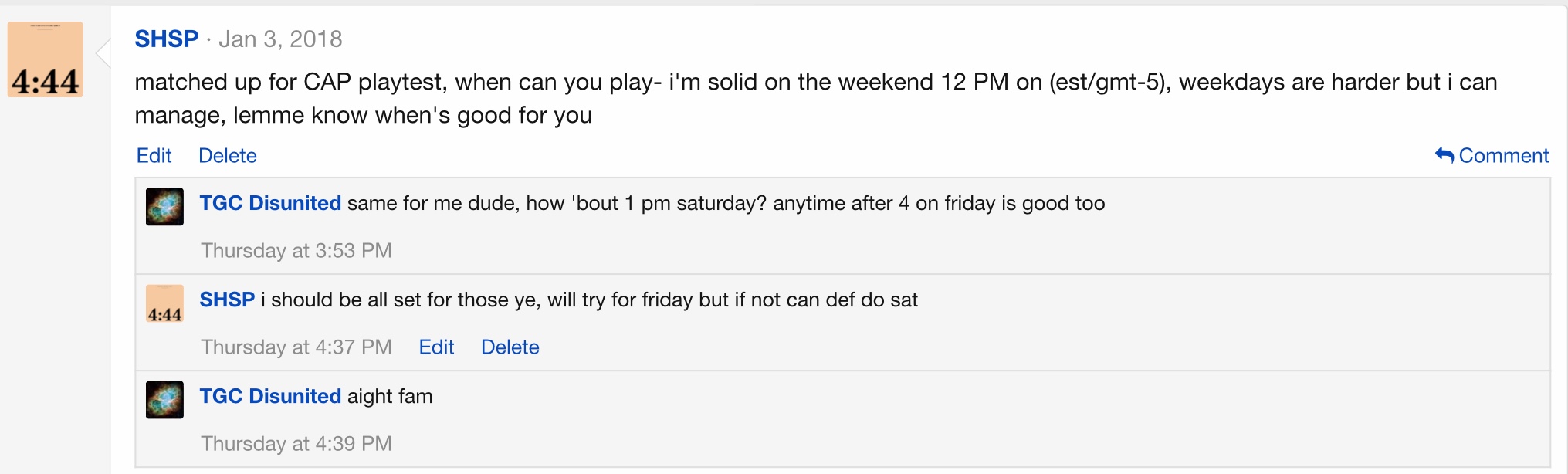This screenshot has height=474, width=1568.
Task: Open SHSP's large 4:44 avatar
Action: coord(46,59)
